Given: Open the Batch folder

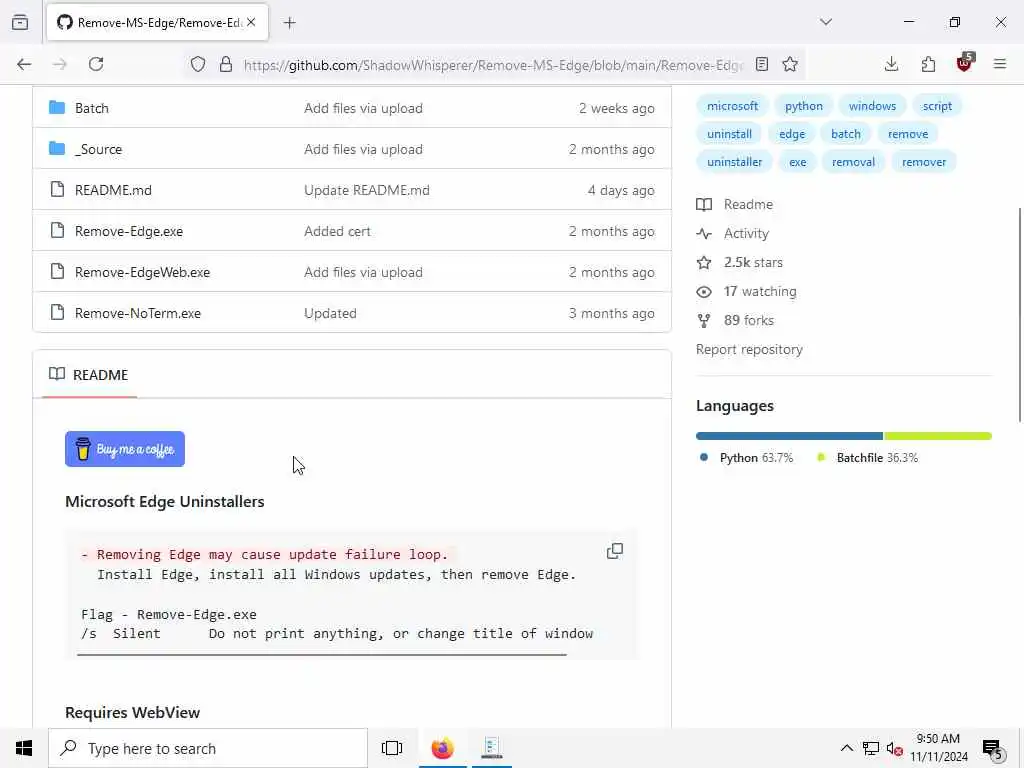Looking at the screenshot, I should [x=91, y=108].
